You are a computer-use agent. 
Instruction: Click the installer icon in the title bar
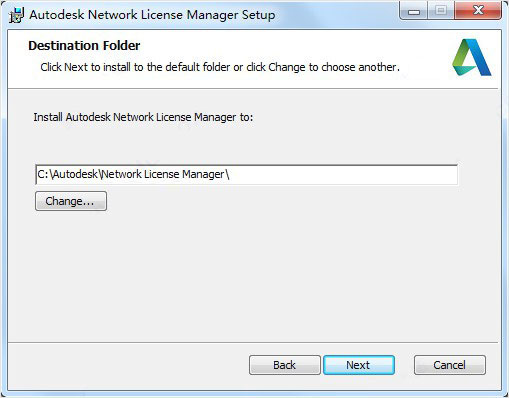(16, 15)
